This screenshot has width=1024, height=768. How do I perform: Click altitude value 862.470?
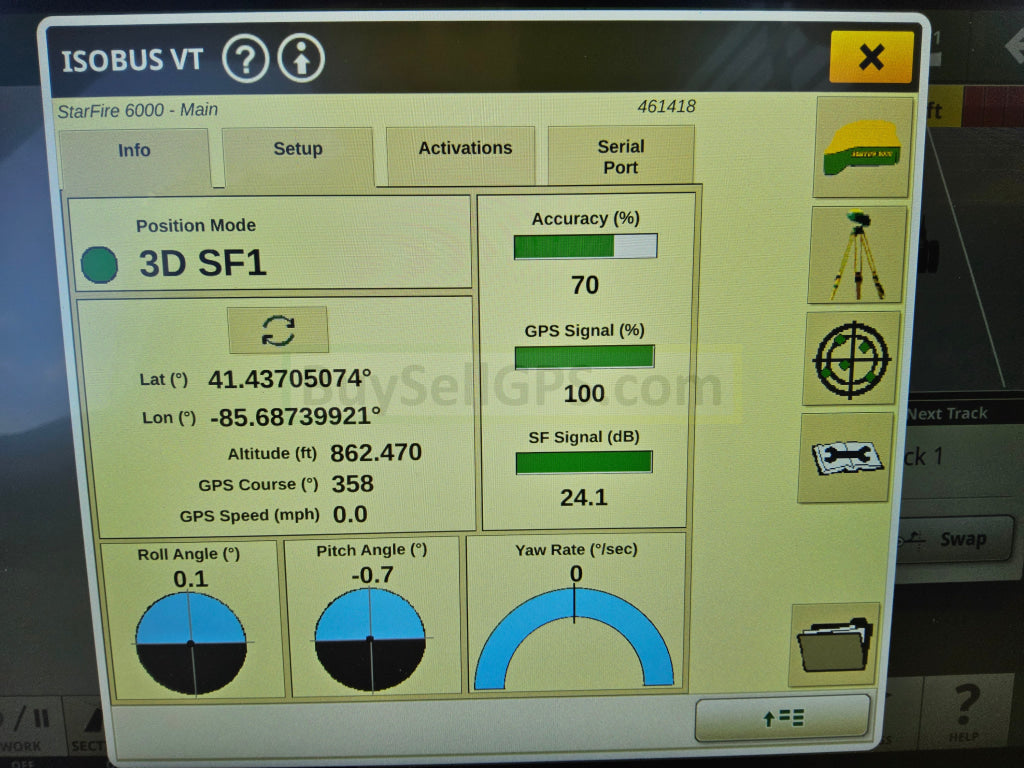pyautogui.click(x=376, y=453)
